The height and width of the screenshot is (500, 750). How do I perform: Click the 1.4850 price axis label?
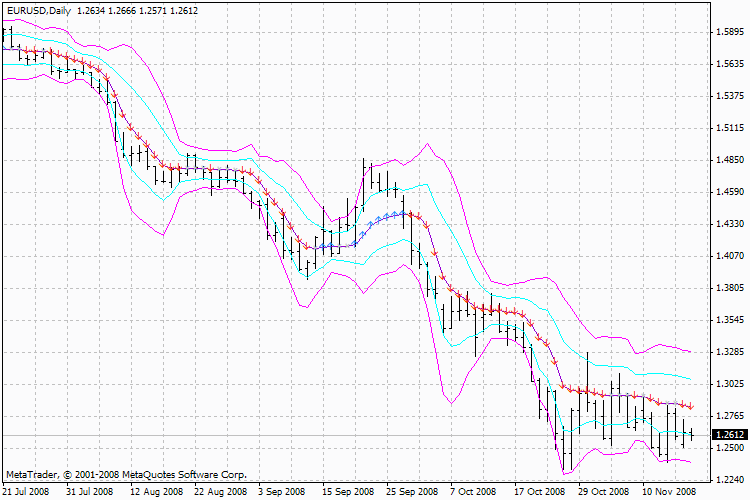pyautogui.click(x=729, y=160)
